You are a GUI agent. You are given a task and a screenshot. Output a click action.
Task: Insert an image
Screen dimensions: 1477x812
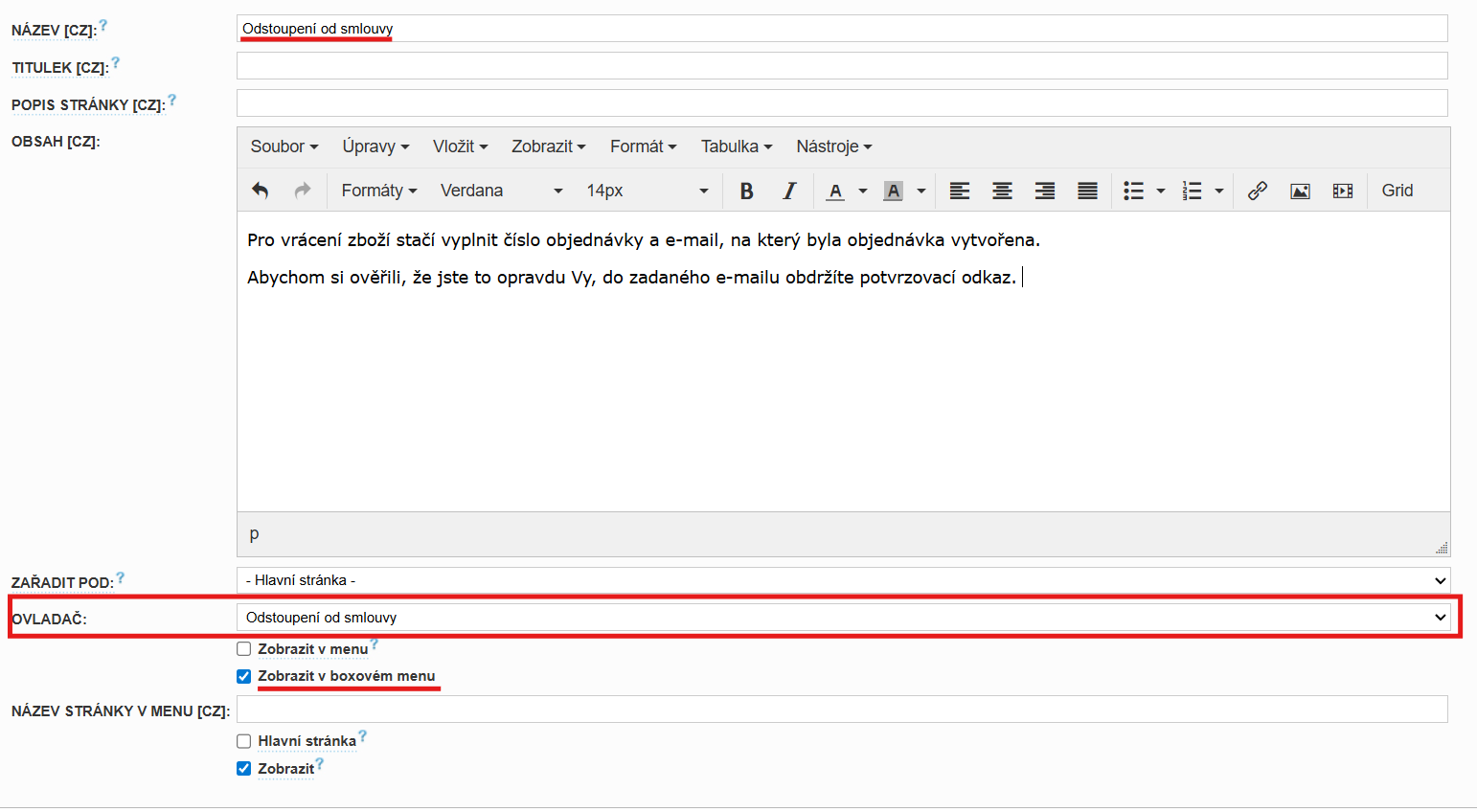point(1300,191)
